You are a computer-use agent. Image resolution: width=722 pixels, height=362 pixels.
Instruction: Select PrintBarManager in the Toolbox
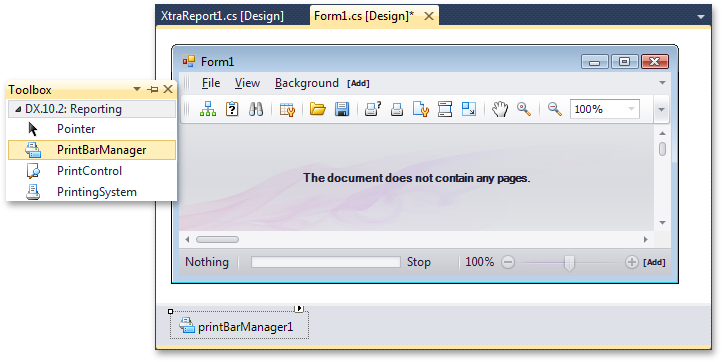[x=92, y=150]
